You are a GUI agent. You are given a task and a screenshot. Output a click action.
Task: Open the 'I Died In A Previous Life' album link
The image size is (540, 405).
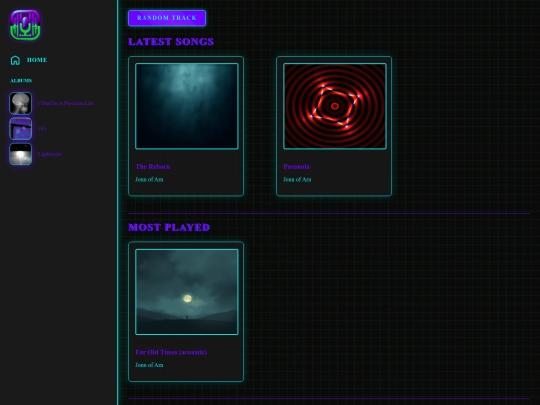click(66, 103)
